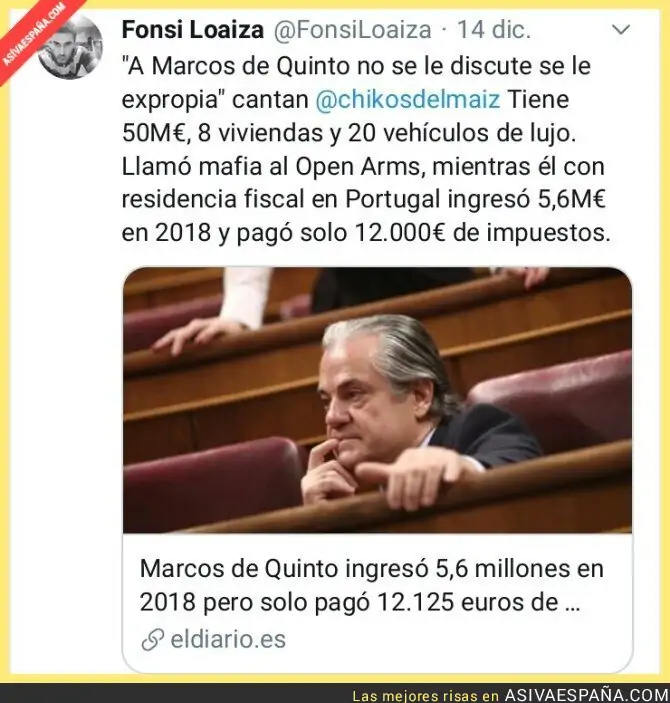Click the Fonsi Loaiza display name
This screenshot has width=670, height=703.
click(x=193, y=30)
